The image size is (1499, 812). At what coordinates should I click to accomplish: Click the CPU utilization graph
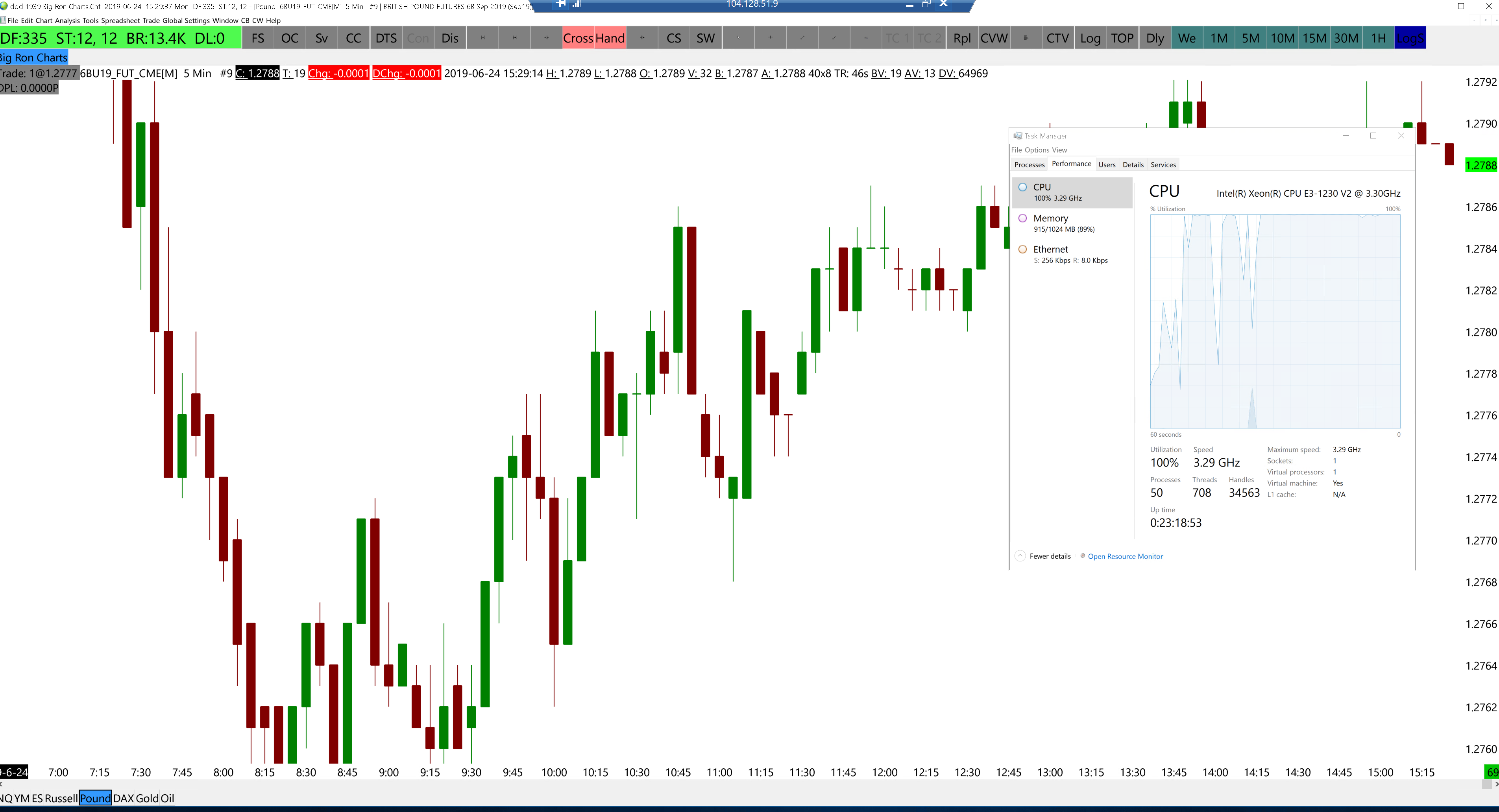pos(1274,321)
